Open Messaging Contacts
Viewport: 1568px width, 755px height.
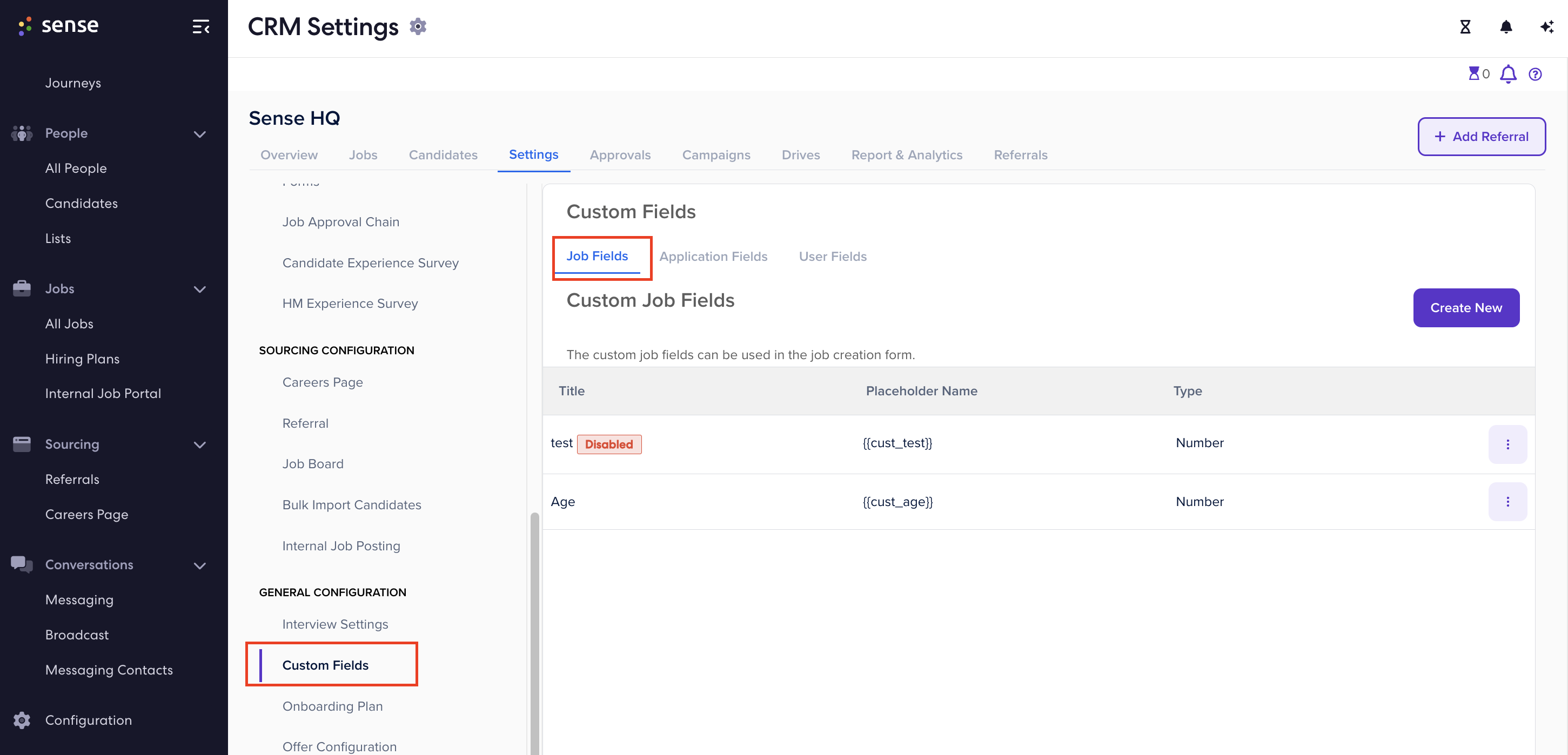pos(109,670)
